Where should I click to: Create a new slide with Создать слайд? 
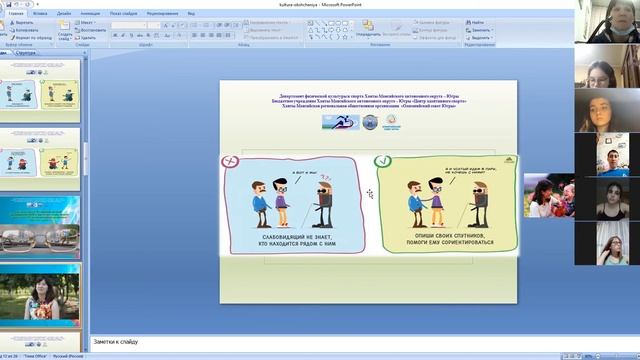coord(64,30)
